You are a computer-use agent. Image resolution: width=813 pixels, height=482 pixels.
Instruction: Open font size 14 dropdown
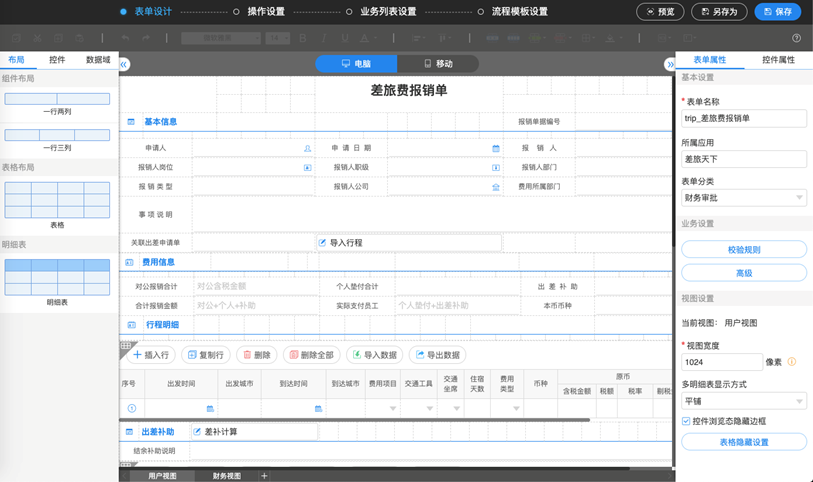tap(277, 38)
